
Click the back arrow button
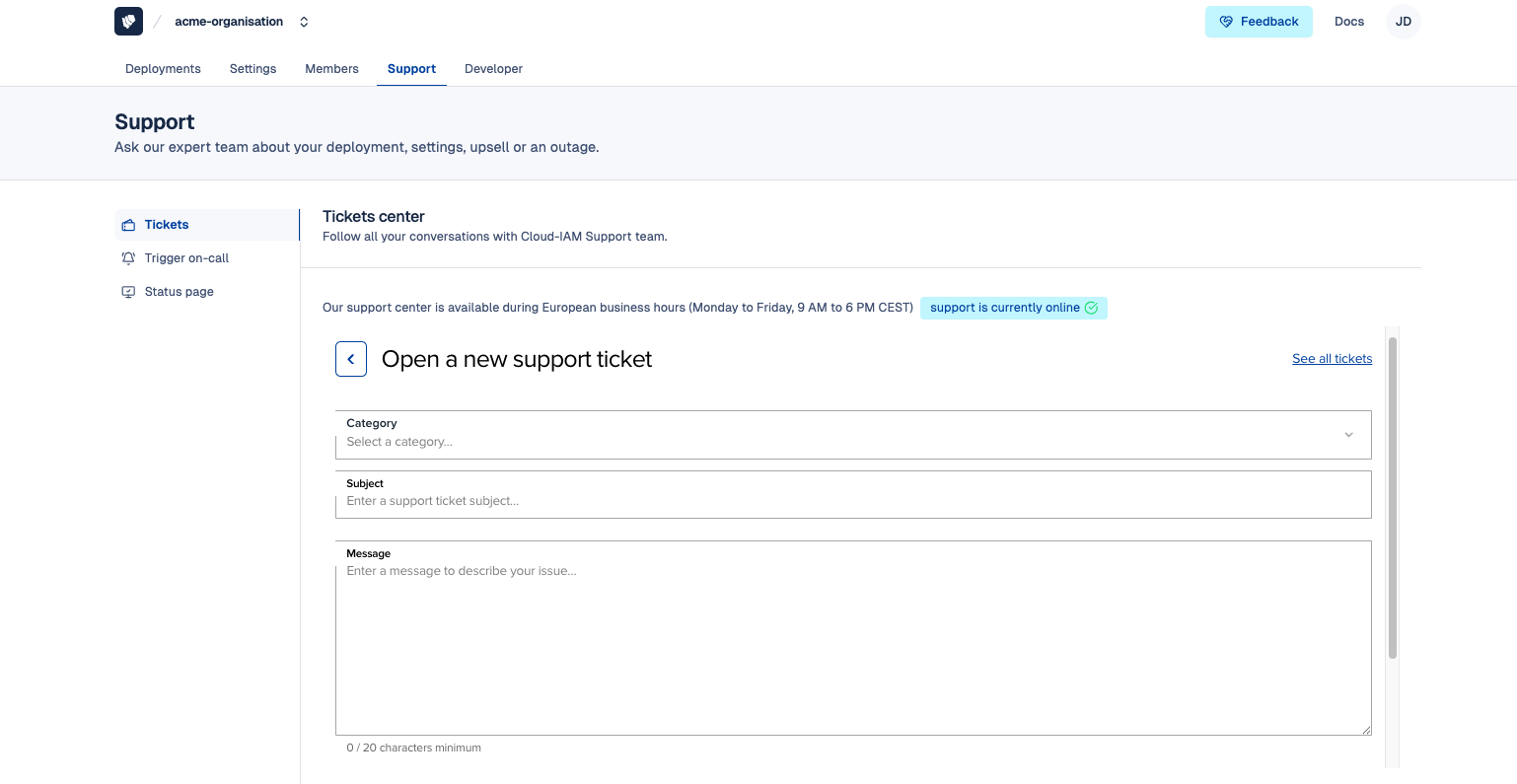pos(351,359)
